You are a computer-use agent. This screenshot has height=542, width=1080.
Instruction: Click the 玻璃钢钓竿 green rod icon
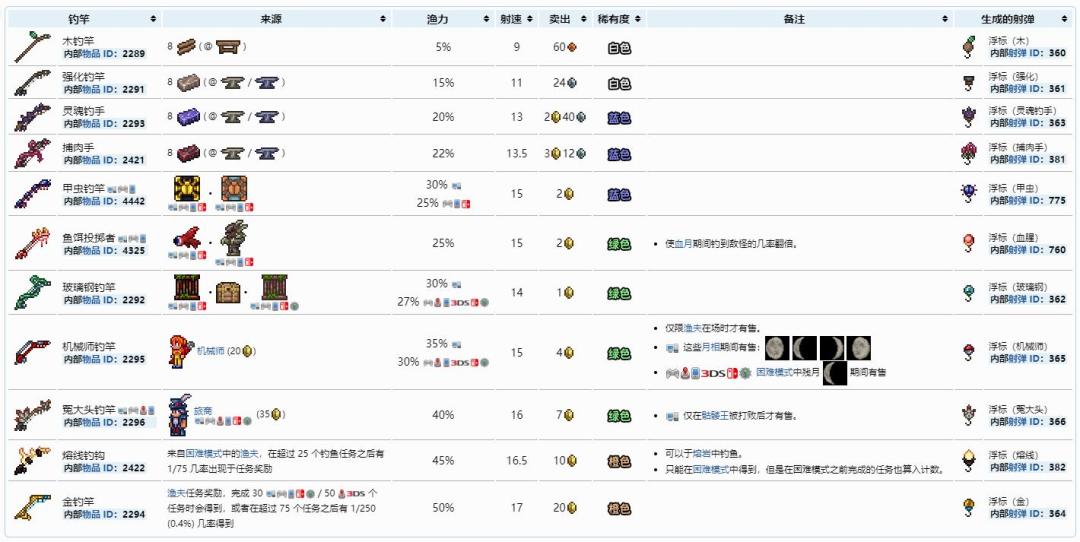tap(32, 292)
